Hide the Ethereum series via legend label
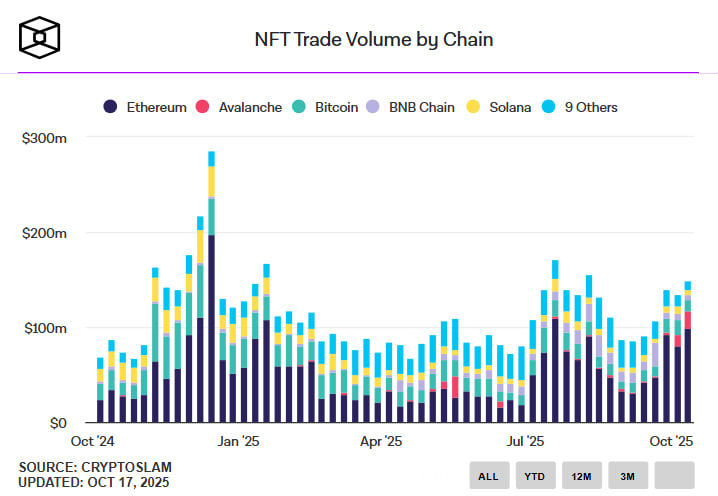Image resolution: width=718 pixels, height=496 pixels. click(155, 107)
